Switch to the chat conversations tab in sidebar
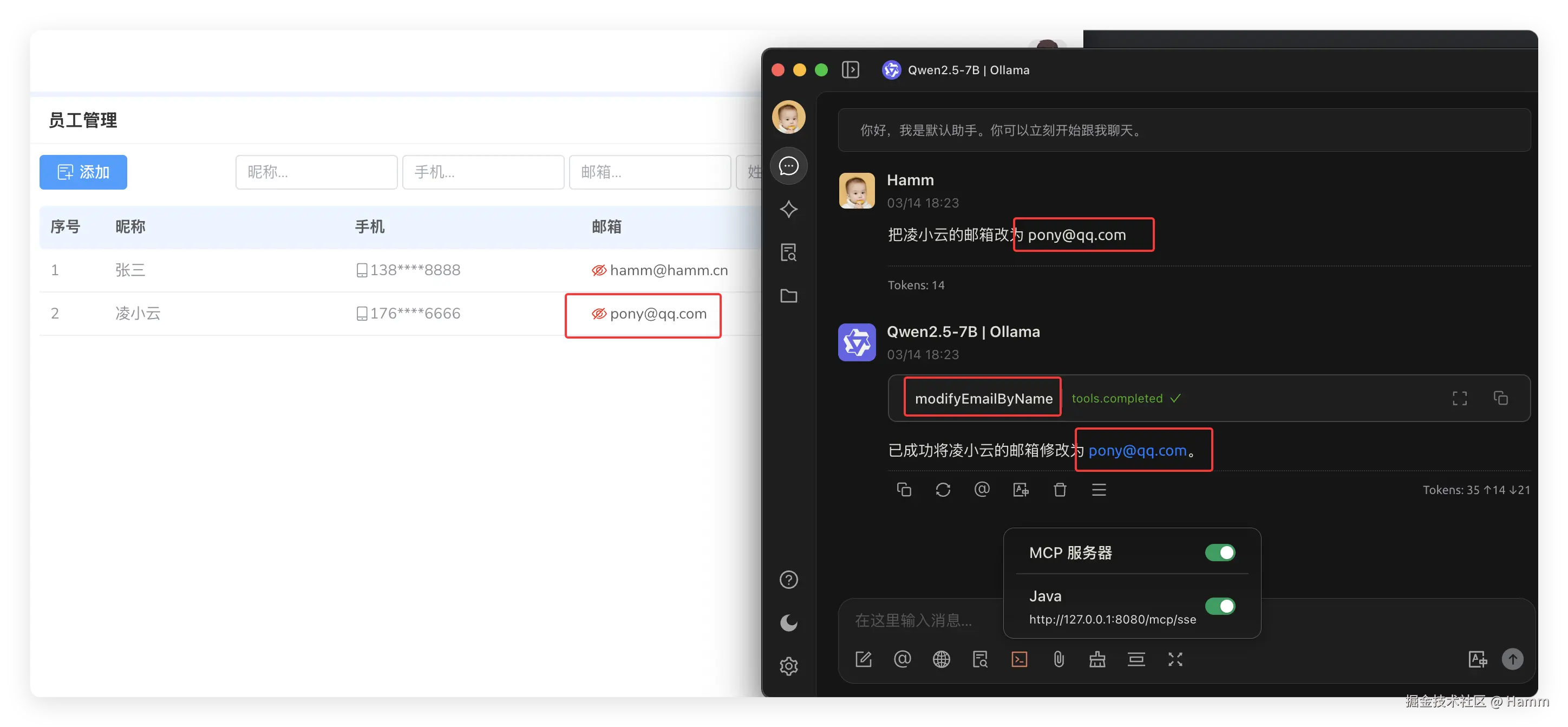This screenshot has width=1568, height=727. point(788,166)
